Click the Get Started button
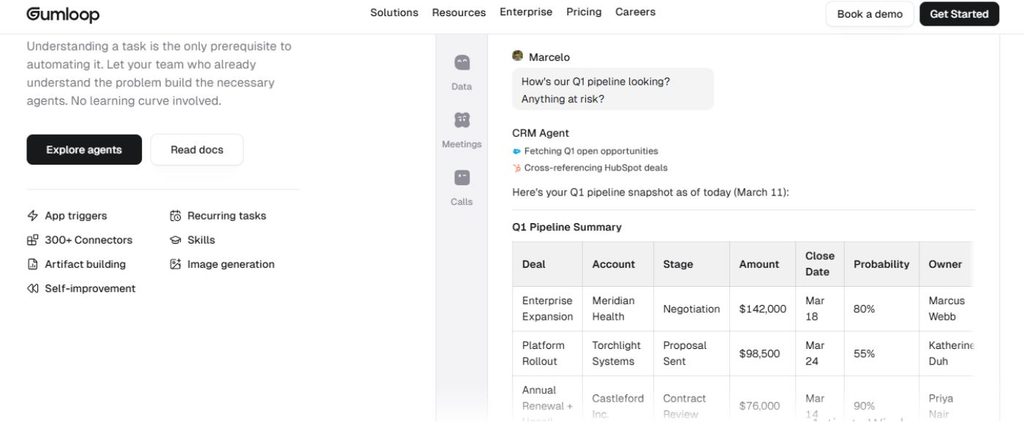 click(959, 14)
